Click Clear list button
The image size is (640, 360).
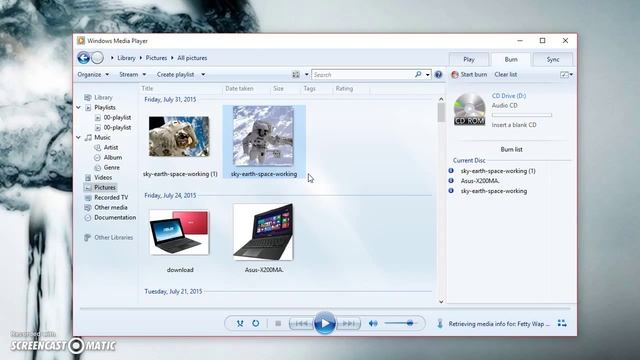click(x=506, y=75)
